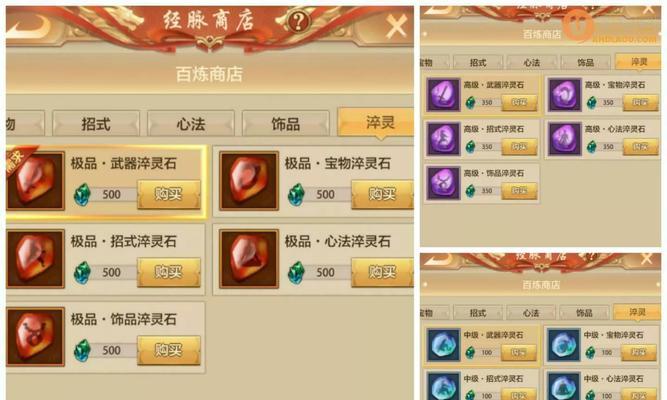Select the 极品·饰品淬灵石 red stone icon
Image resolution: width=667 pixels, height=400 pixels.
[x=35, y=337]
